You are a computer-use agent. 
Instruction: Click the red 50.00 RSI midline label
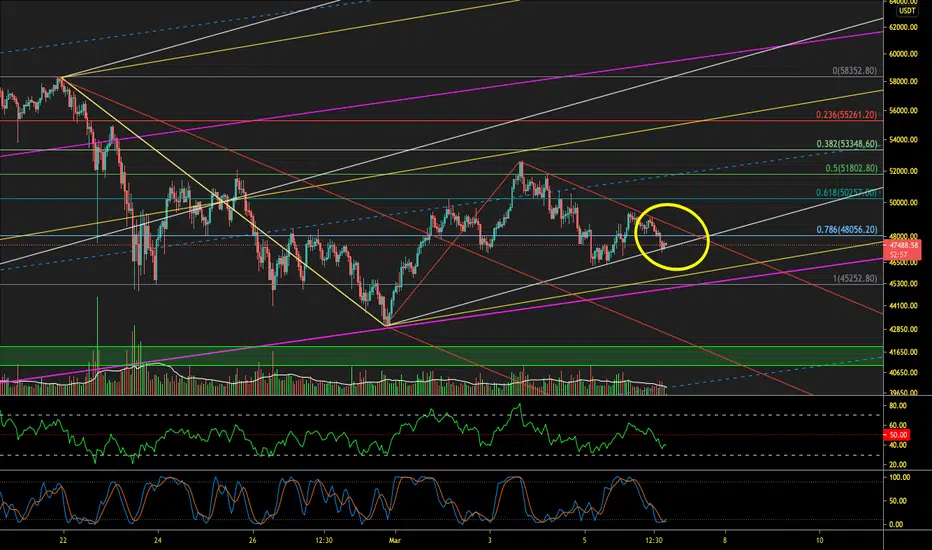898,435
